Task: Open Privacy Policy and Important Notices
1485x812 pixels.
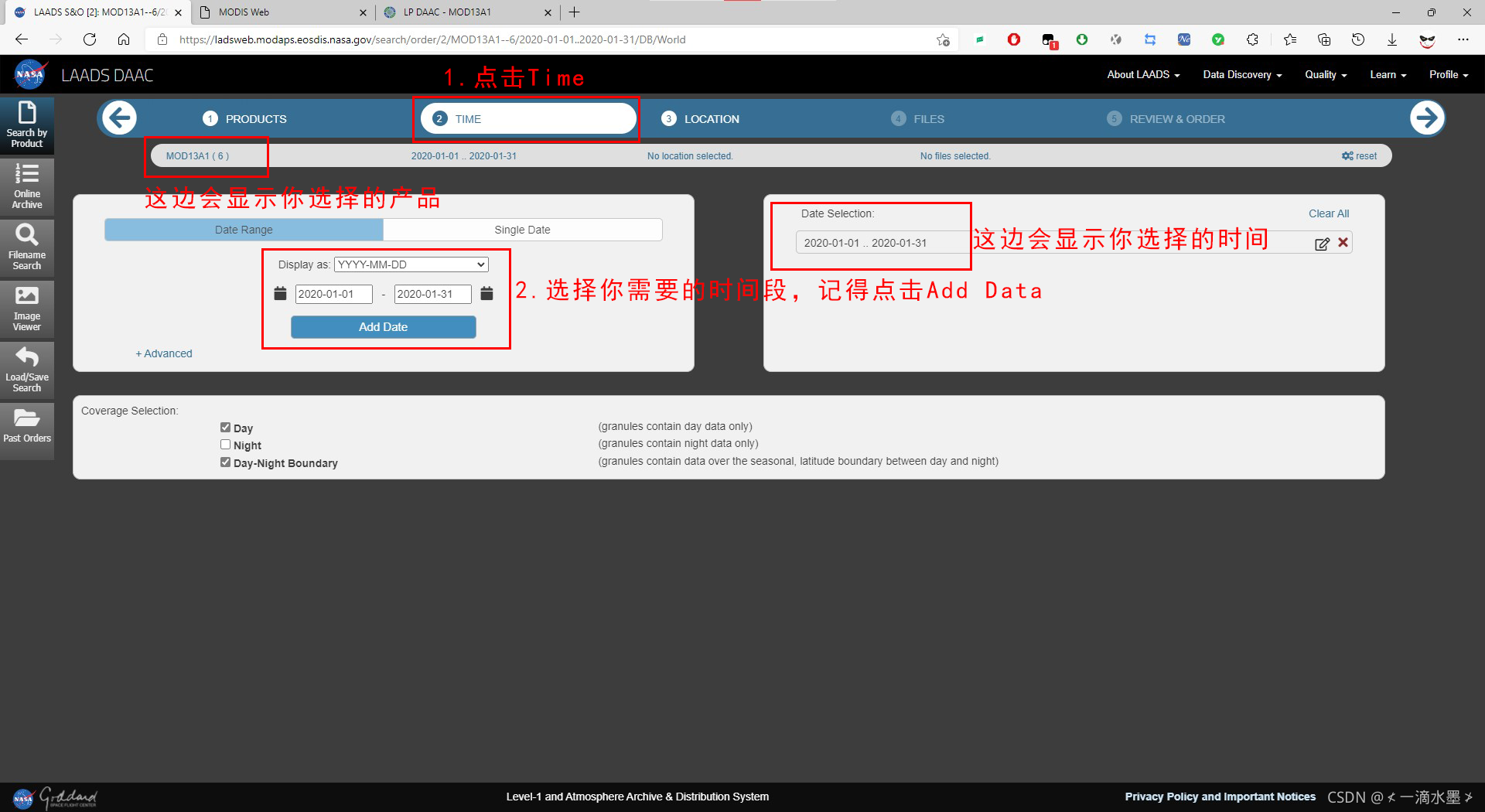Action: (1220, 797)
